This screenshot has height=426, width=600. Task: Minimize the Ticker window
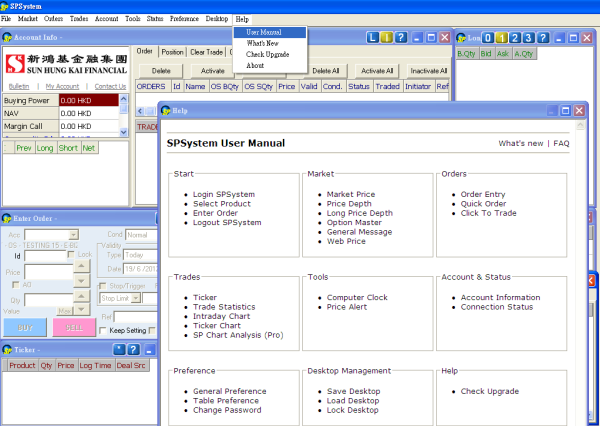tap(150, 349)
